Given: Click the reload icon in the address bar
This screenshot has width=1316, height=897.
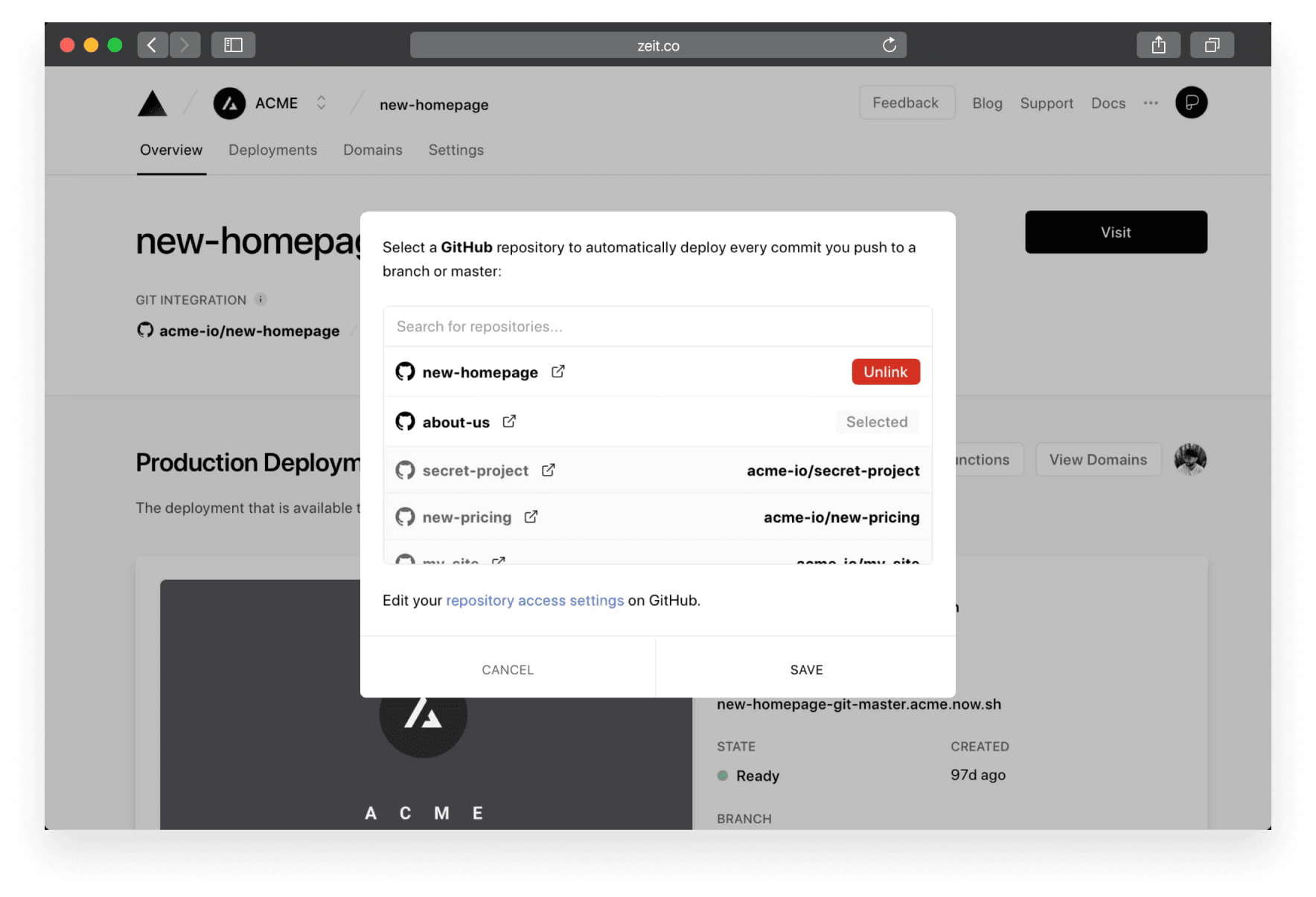Looking at the screenshot, I should [x=889, y=45].
